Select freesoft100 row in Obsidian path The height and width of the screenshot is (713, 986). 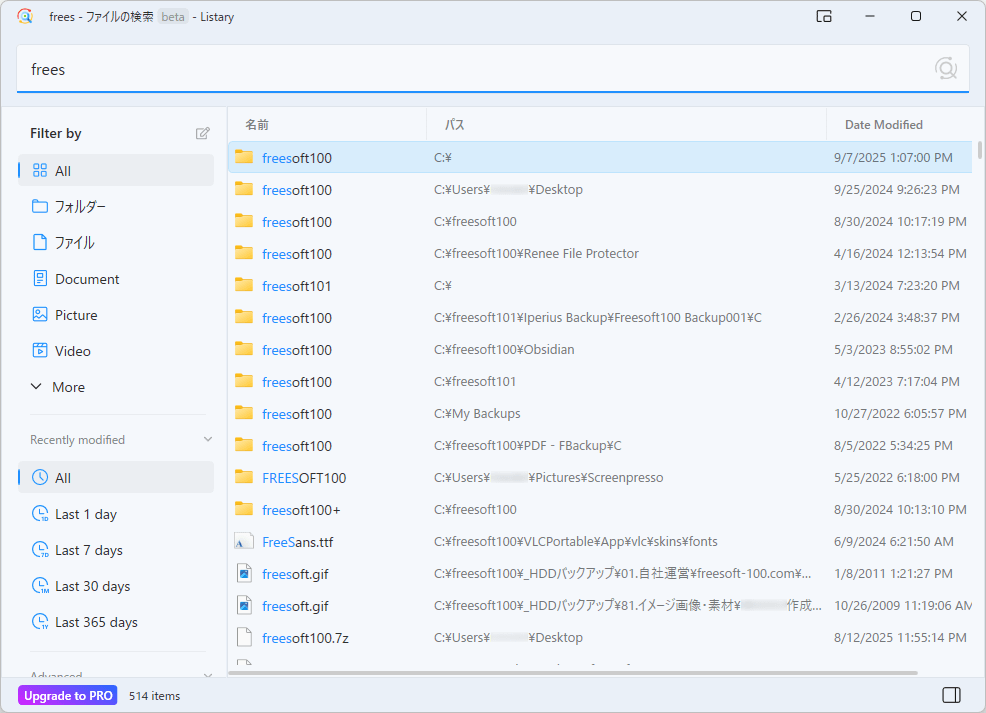600,350
